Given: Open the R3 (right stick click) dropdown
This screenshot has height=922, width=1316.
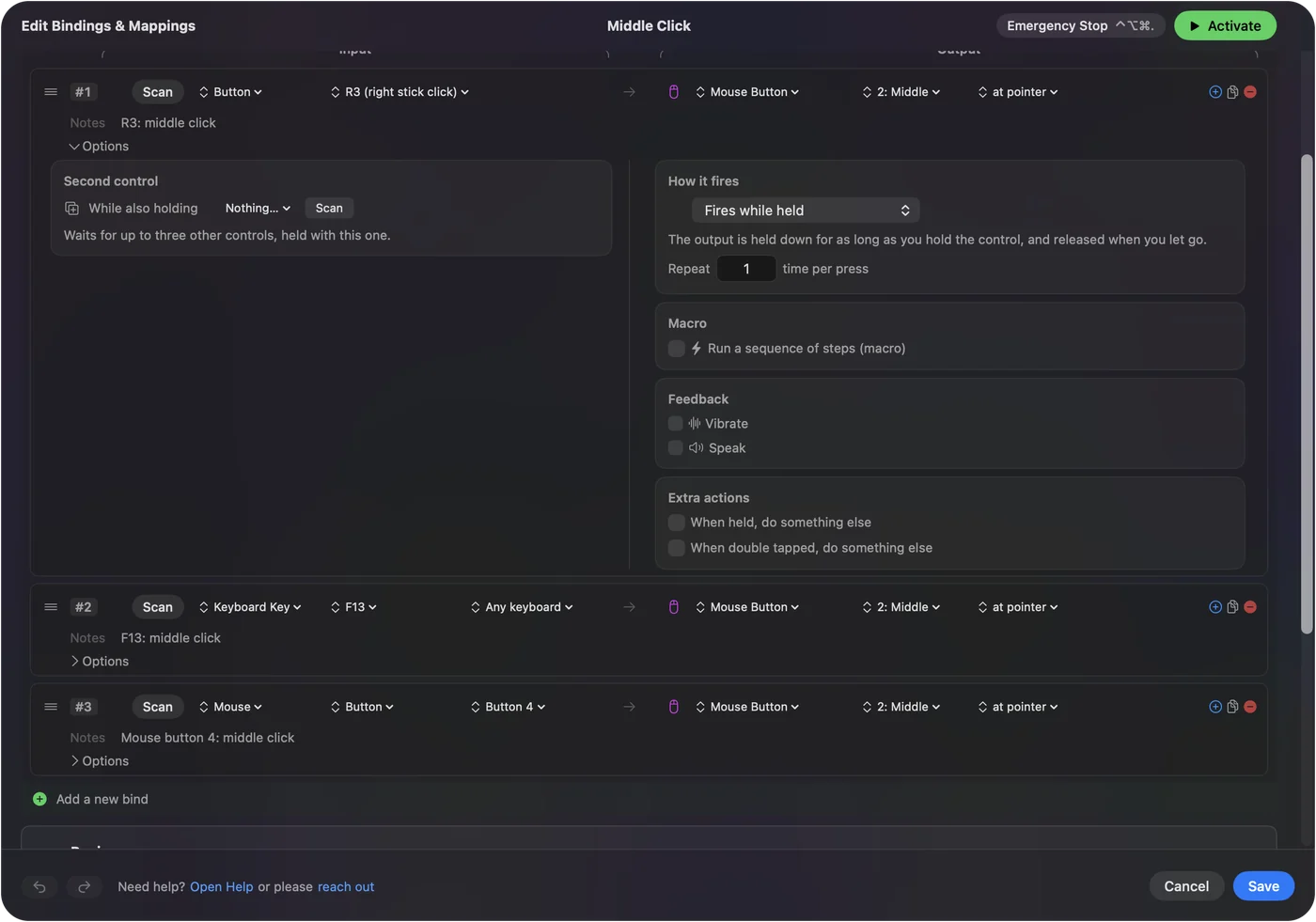Looking at the screenshot, I should [399, 92].
